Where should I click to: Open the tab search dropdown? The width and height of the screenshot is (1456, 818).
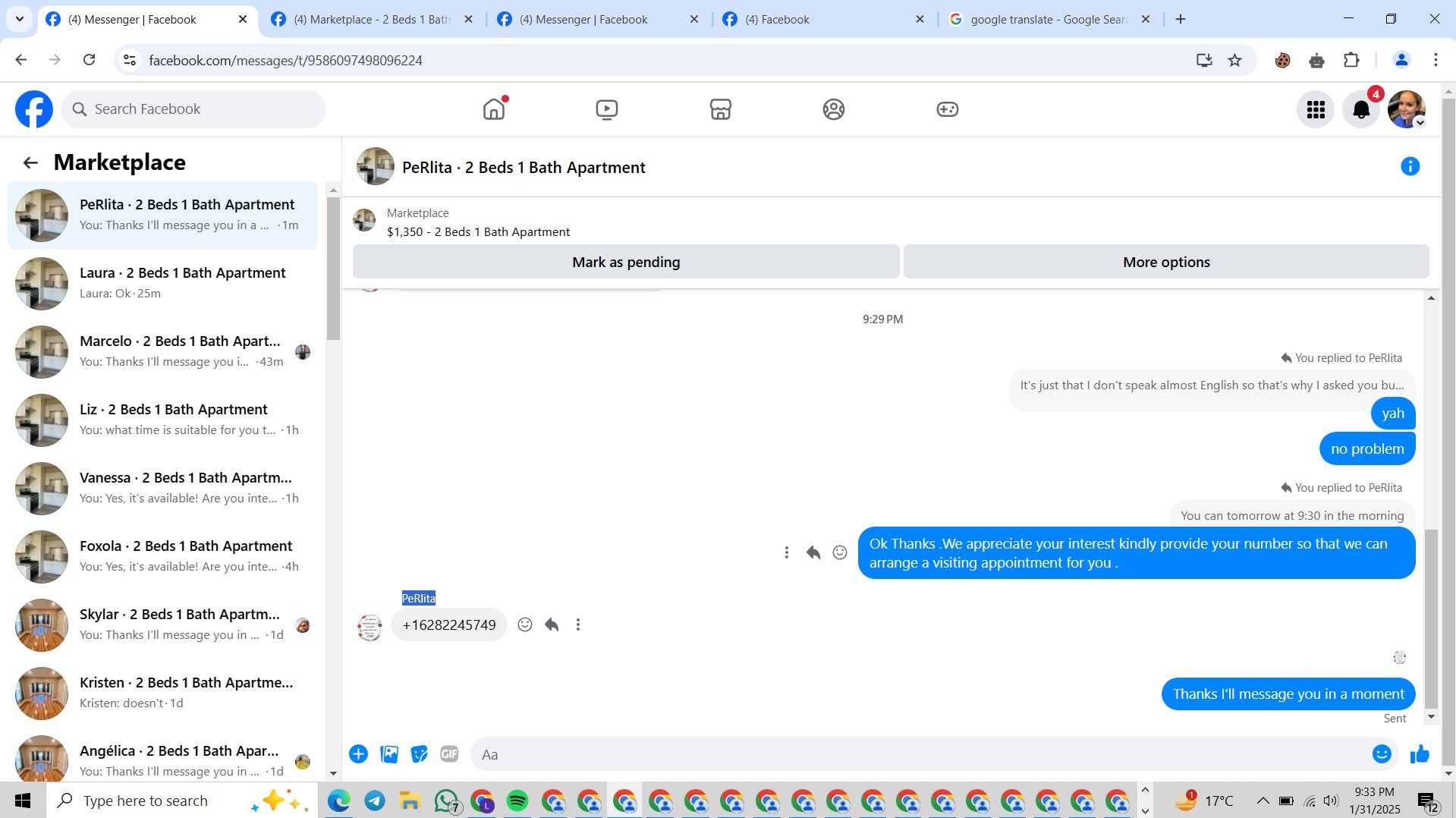[x=20, y=20]
